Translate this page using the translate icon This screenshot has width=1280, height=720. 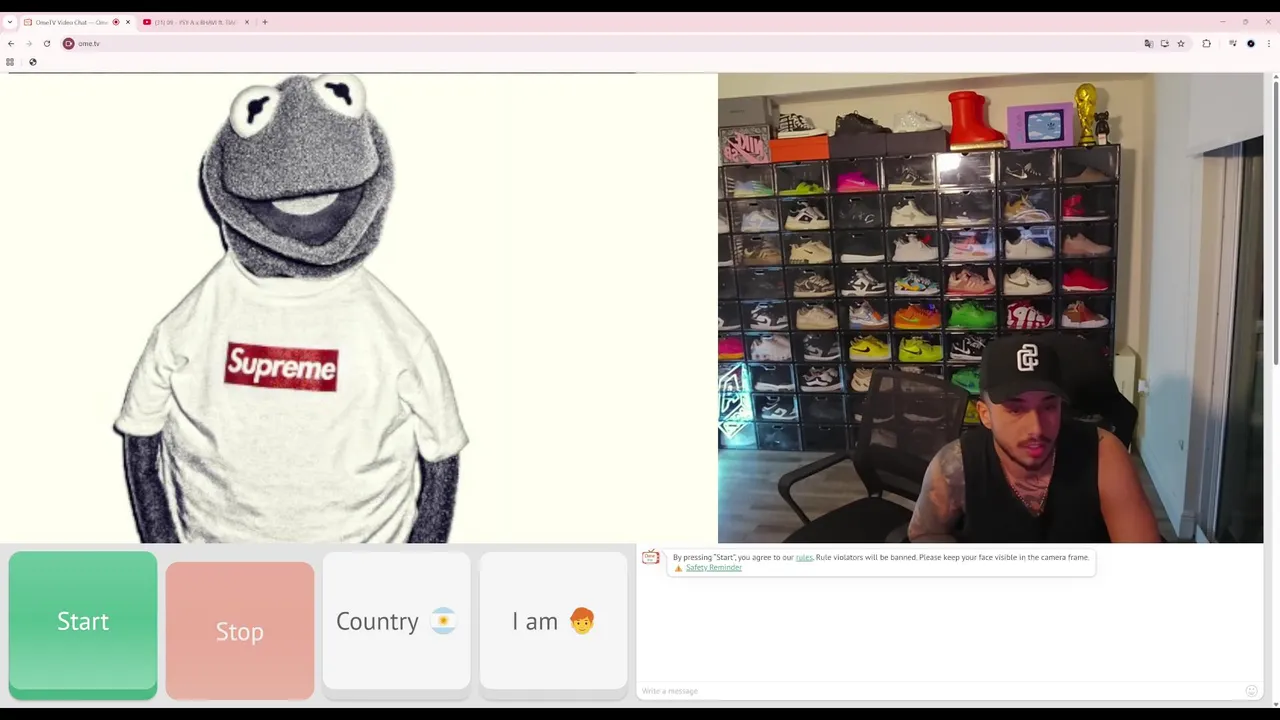1148,43
